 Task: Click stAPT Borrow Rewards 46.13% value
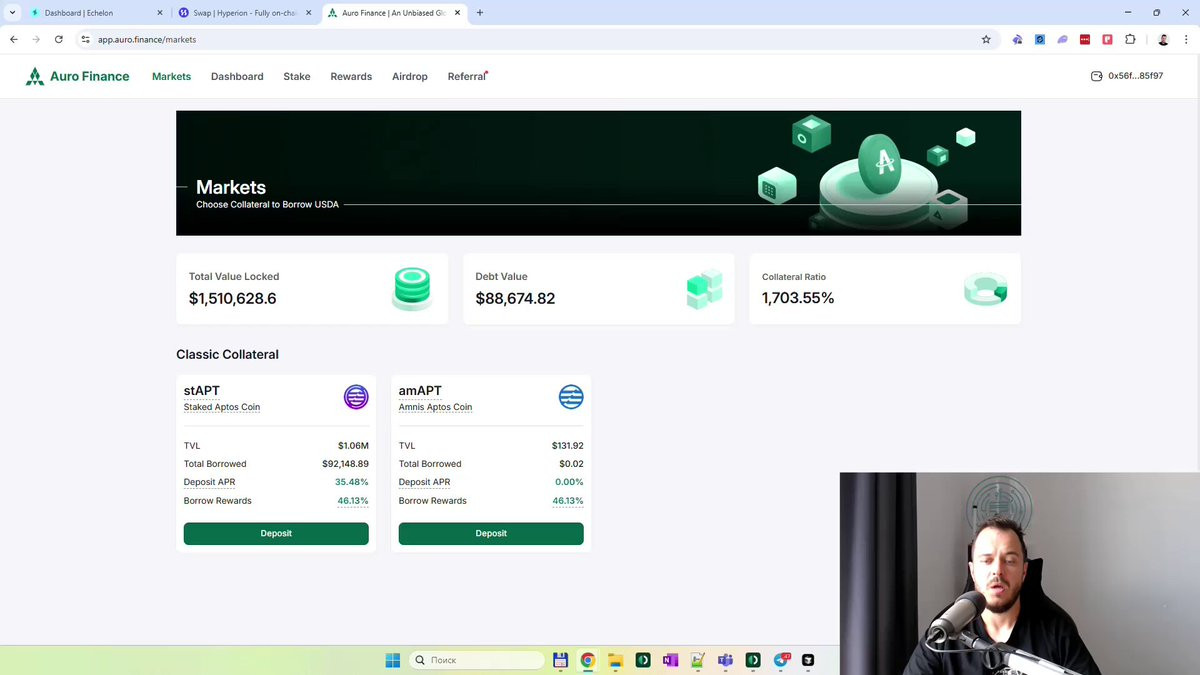(x=353, y=501)
